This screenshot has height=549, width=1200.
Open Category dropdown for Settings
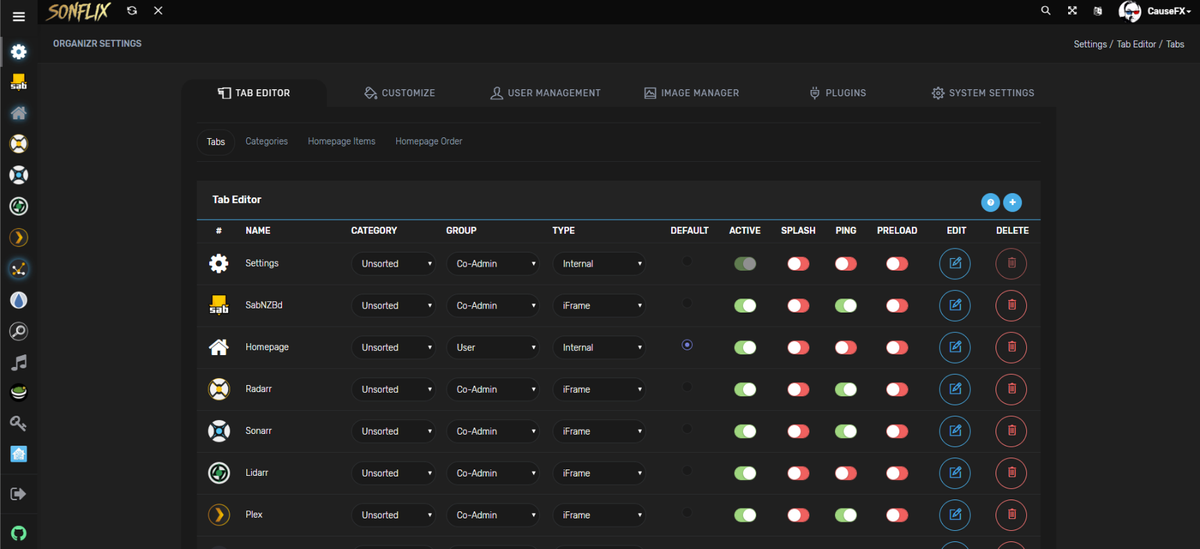point(393,264)
